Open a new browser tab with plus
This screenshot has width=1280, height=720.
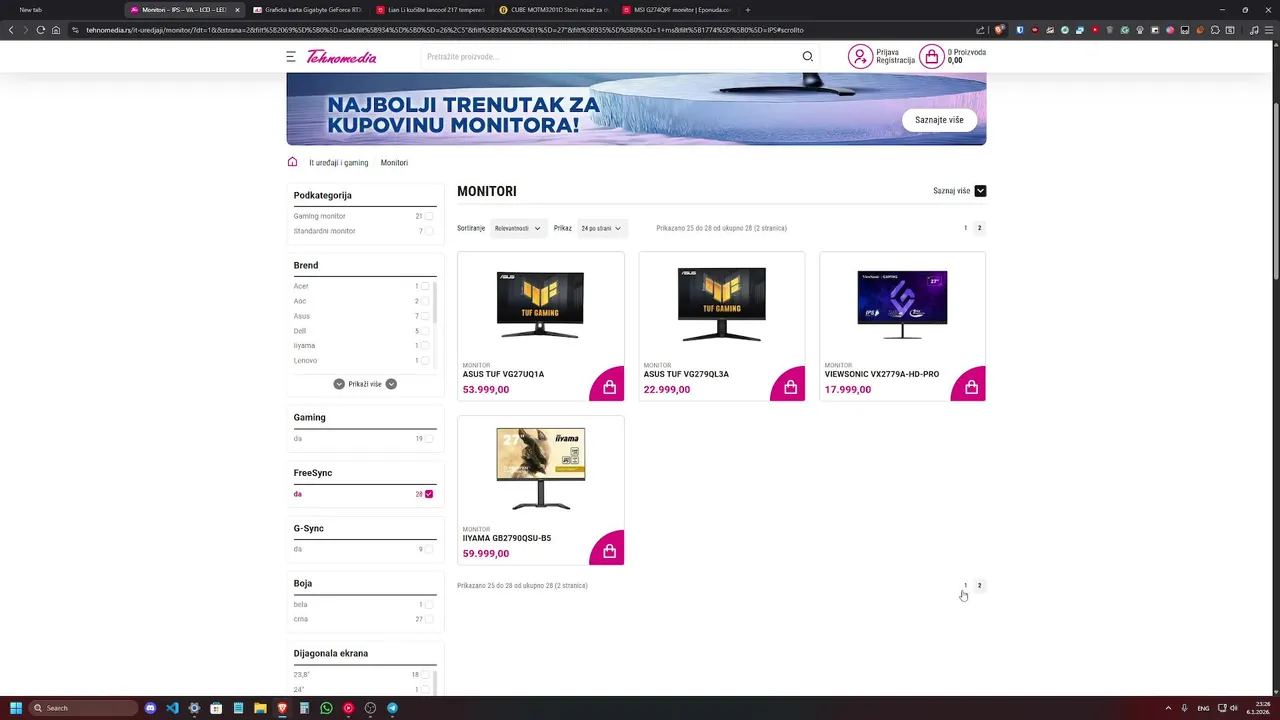point(748,10)
